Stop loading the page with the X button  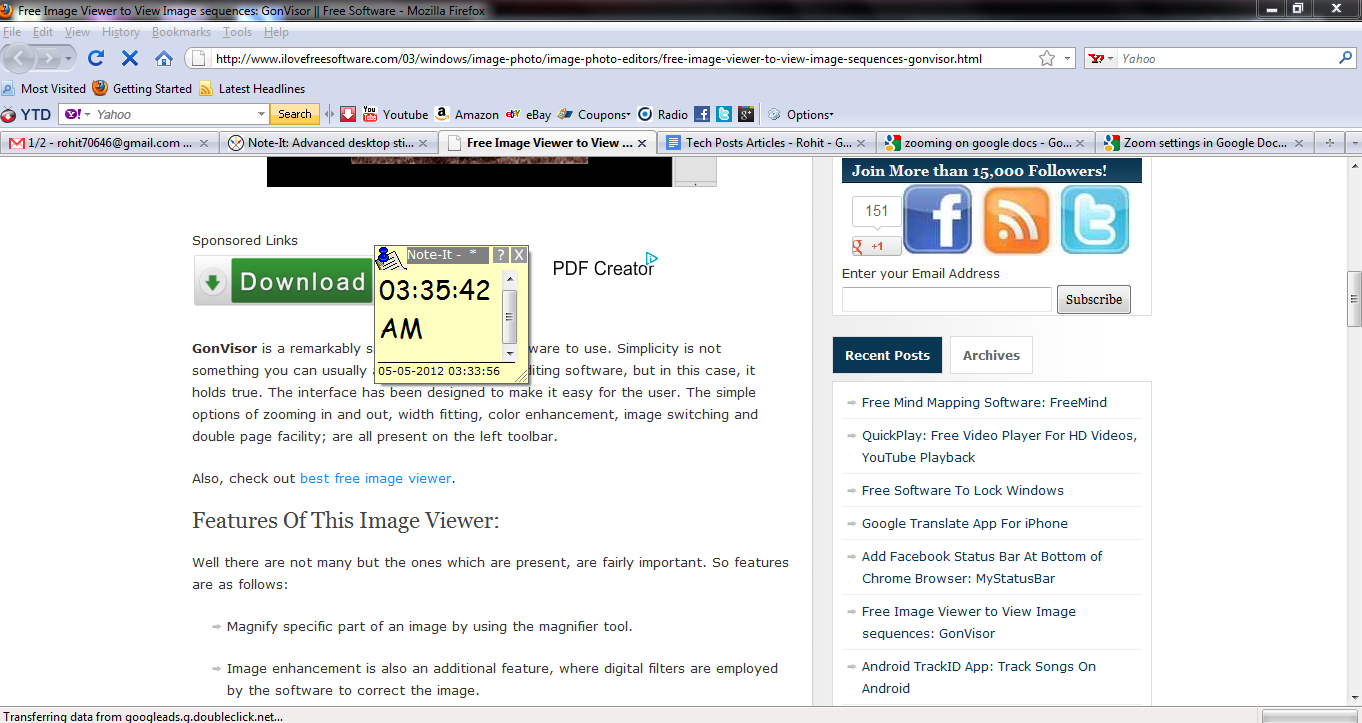tap(129, 58)
